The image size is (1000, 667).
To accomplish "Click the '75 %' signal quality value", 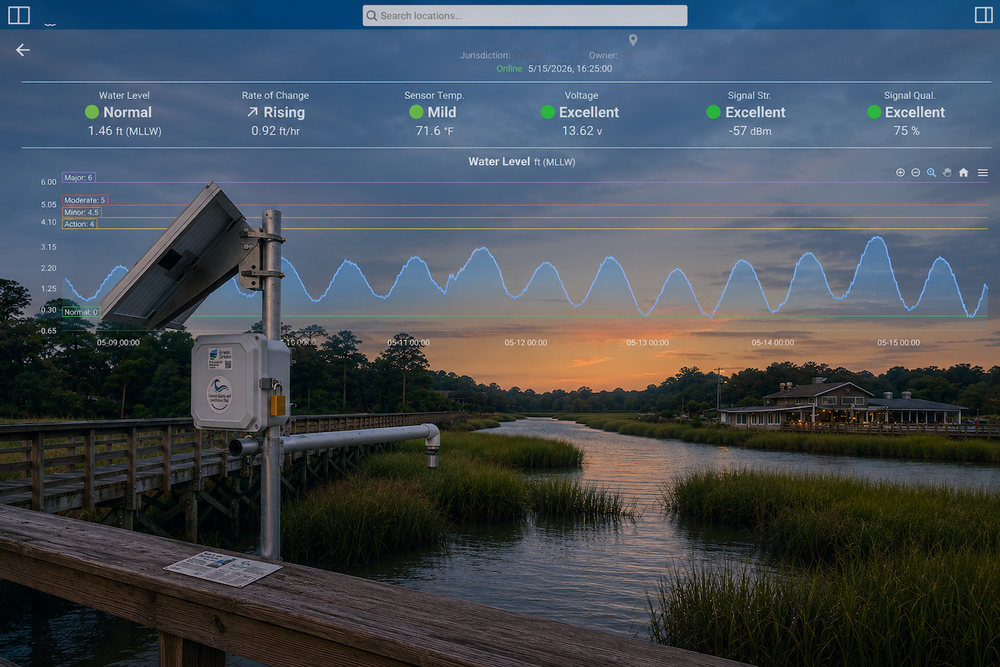I will pyautogui.click(x=906, y=131).
